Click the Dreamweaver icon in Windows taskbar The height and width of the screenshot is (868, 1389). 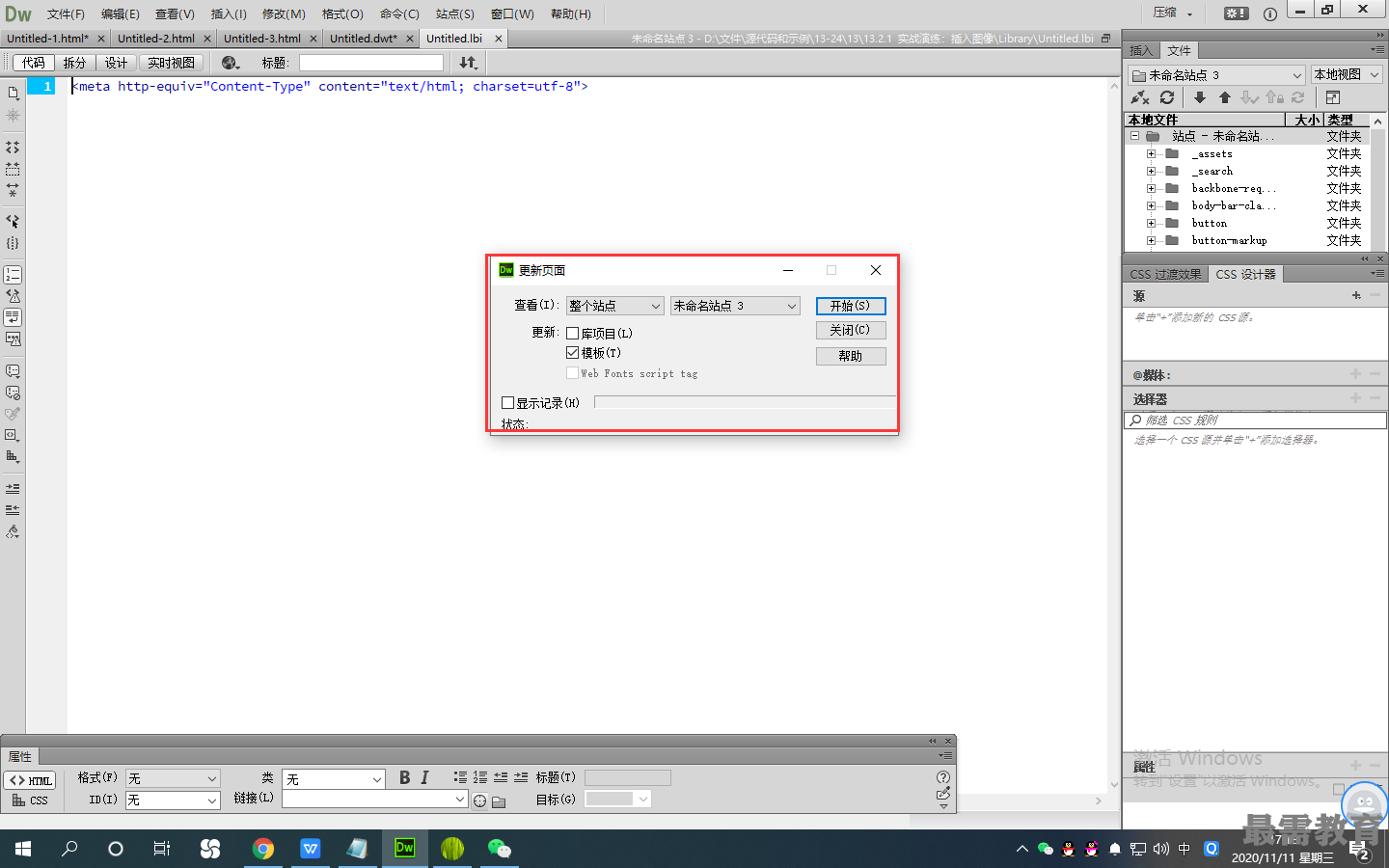point(404,849)
